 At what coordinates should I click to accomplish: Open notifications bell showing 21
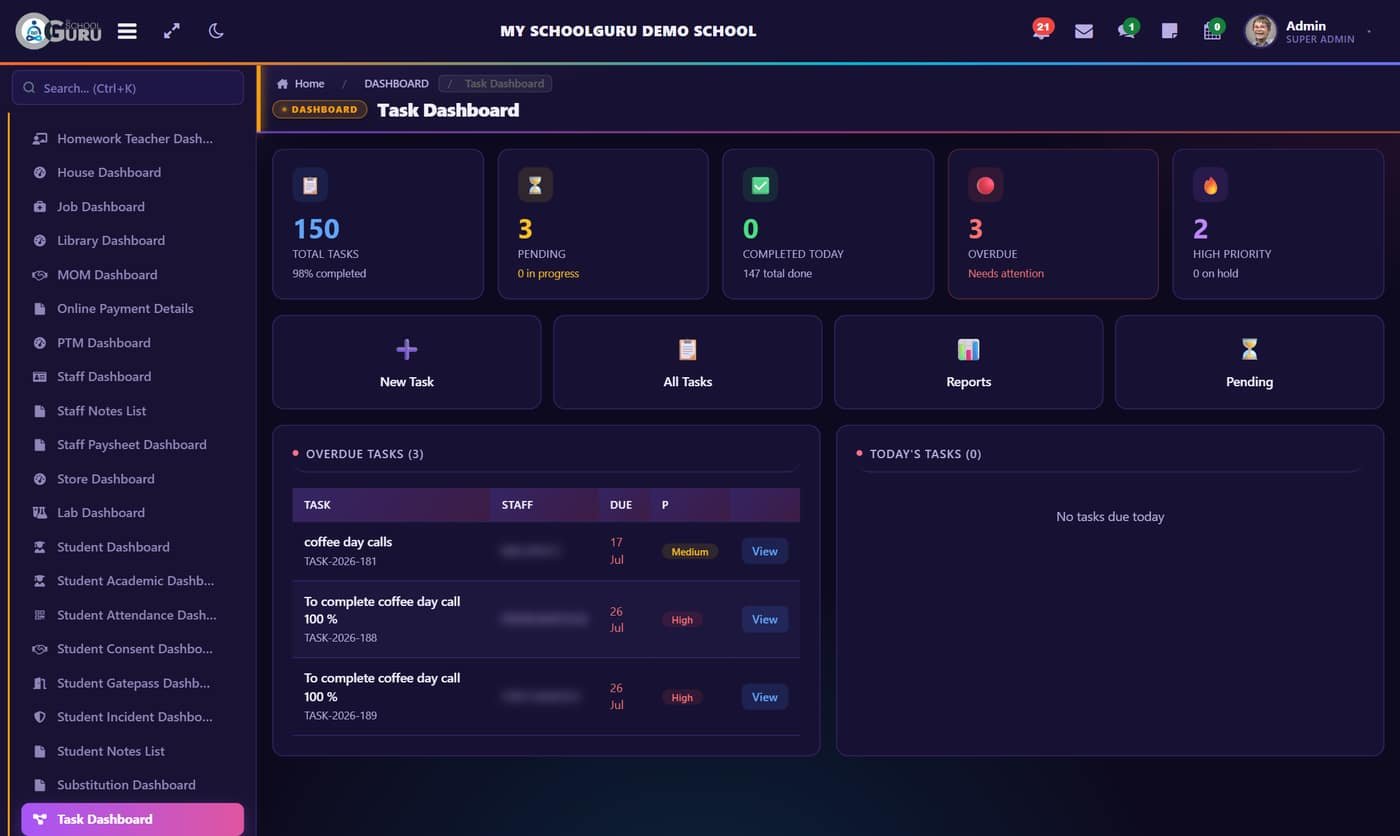pos(1041,30)
